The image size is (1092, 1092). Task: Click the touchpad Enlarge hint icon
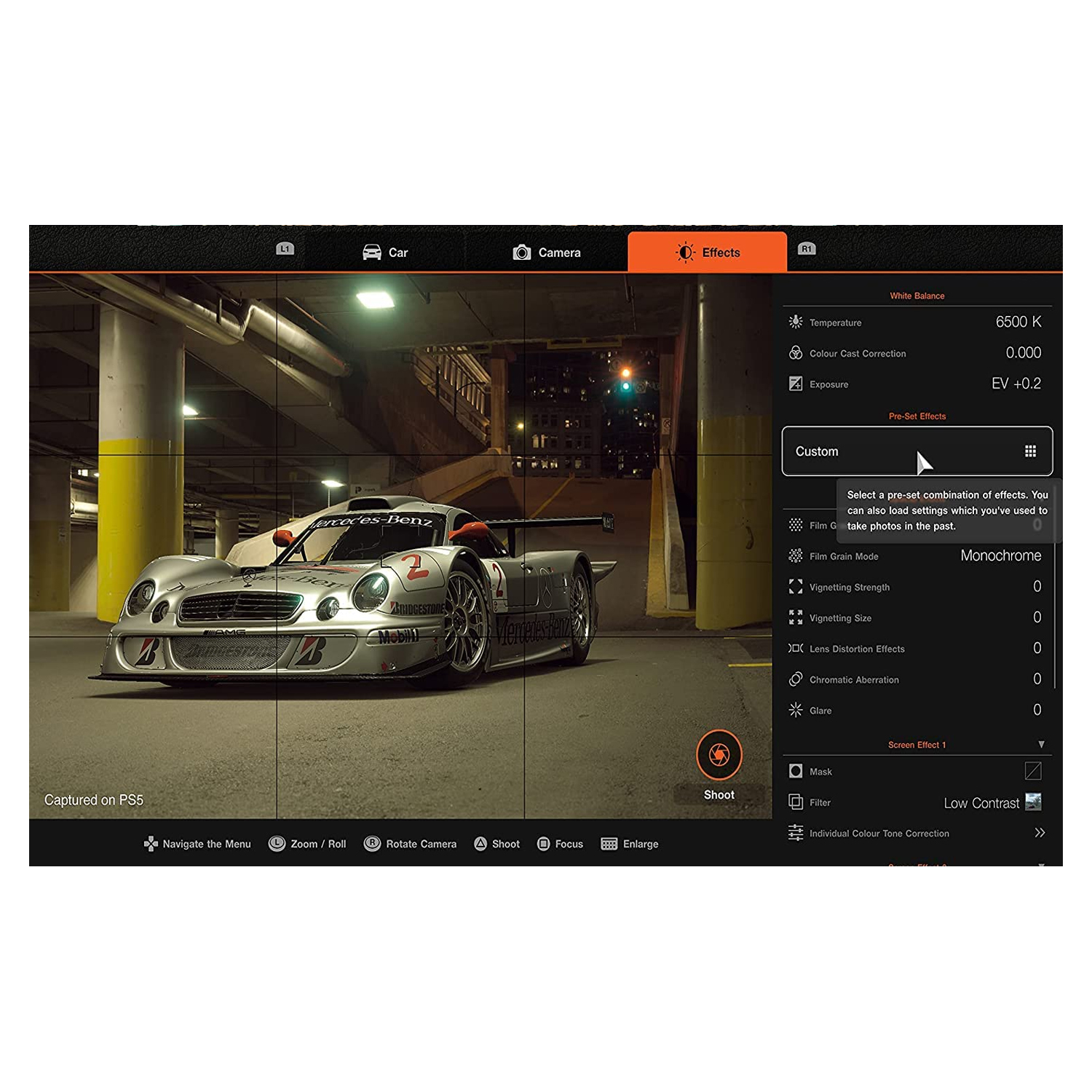click(x=609, y=844)
